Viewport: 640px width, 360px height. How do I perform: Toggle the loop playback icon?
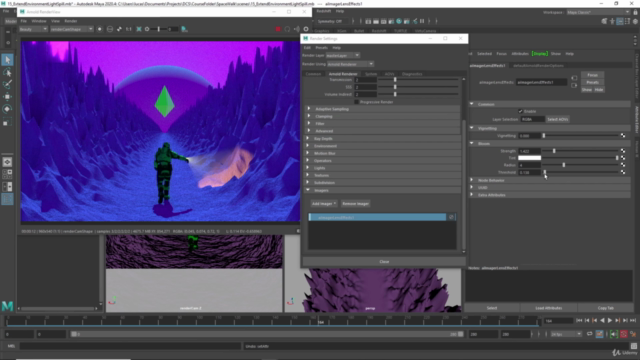tap(590, 334)
